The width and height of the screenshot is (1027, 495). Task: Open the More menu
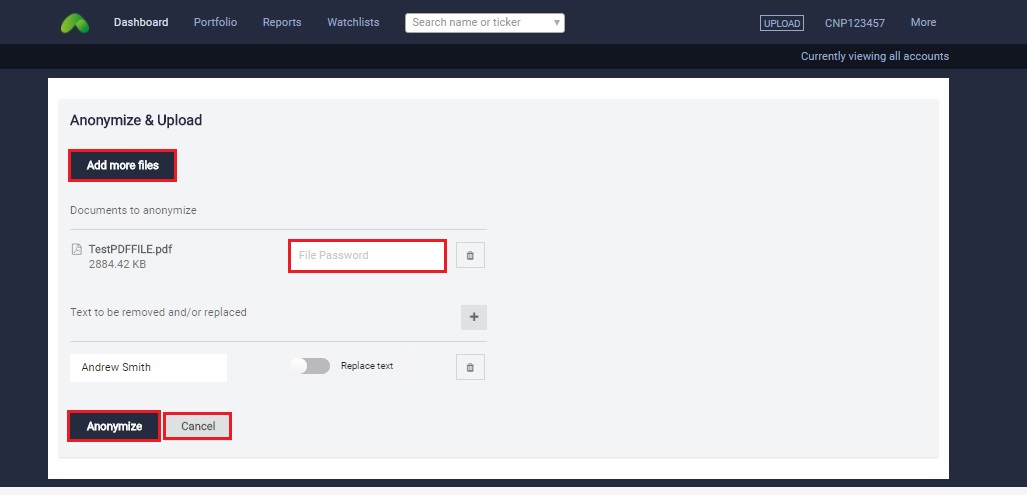(923, 22)
